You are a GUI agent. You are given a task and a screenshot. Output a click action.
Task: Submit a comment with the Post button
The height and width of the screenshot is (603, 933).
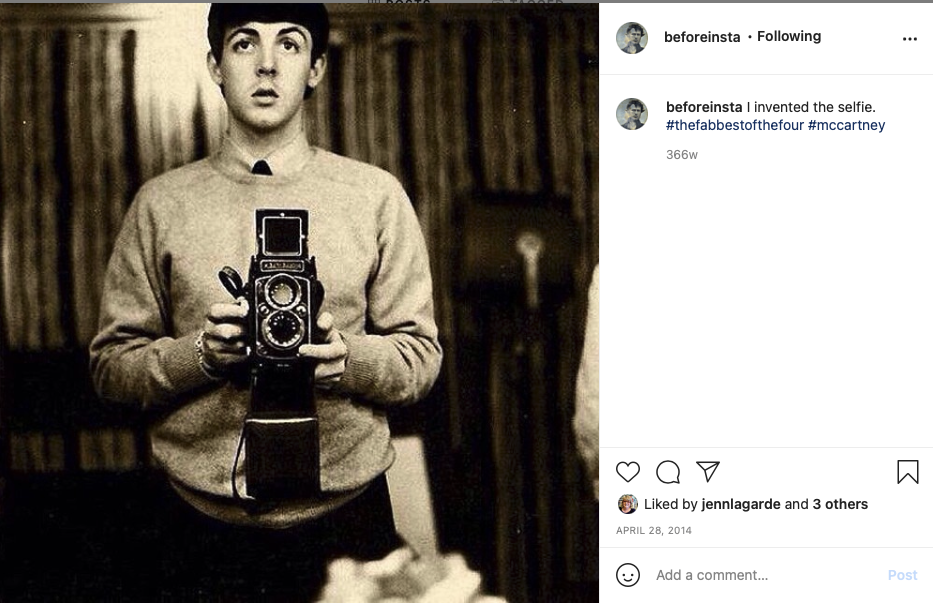coord(902,575)
